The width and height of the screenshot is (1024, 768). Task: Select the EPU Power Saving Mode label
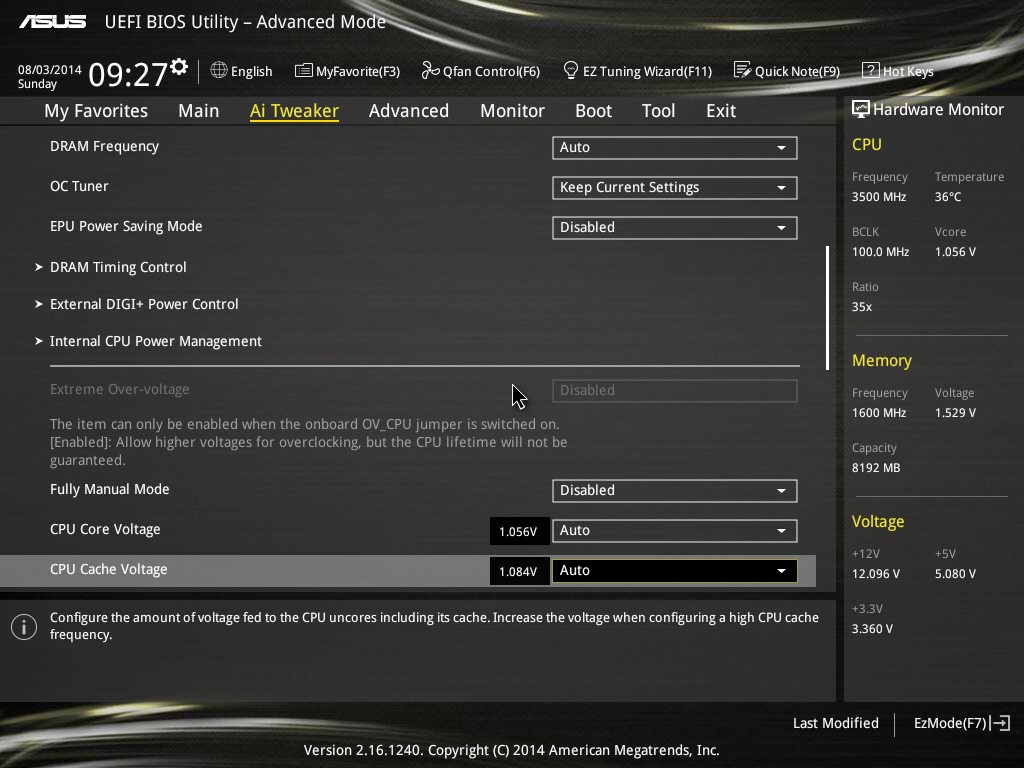(126, 226)
